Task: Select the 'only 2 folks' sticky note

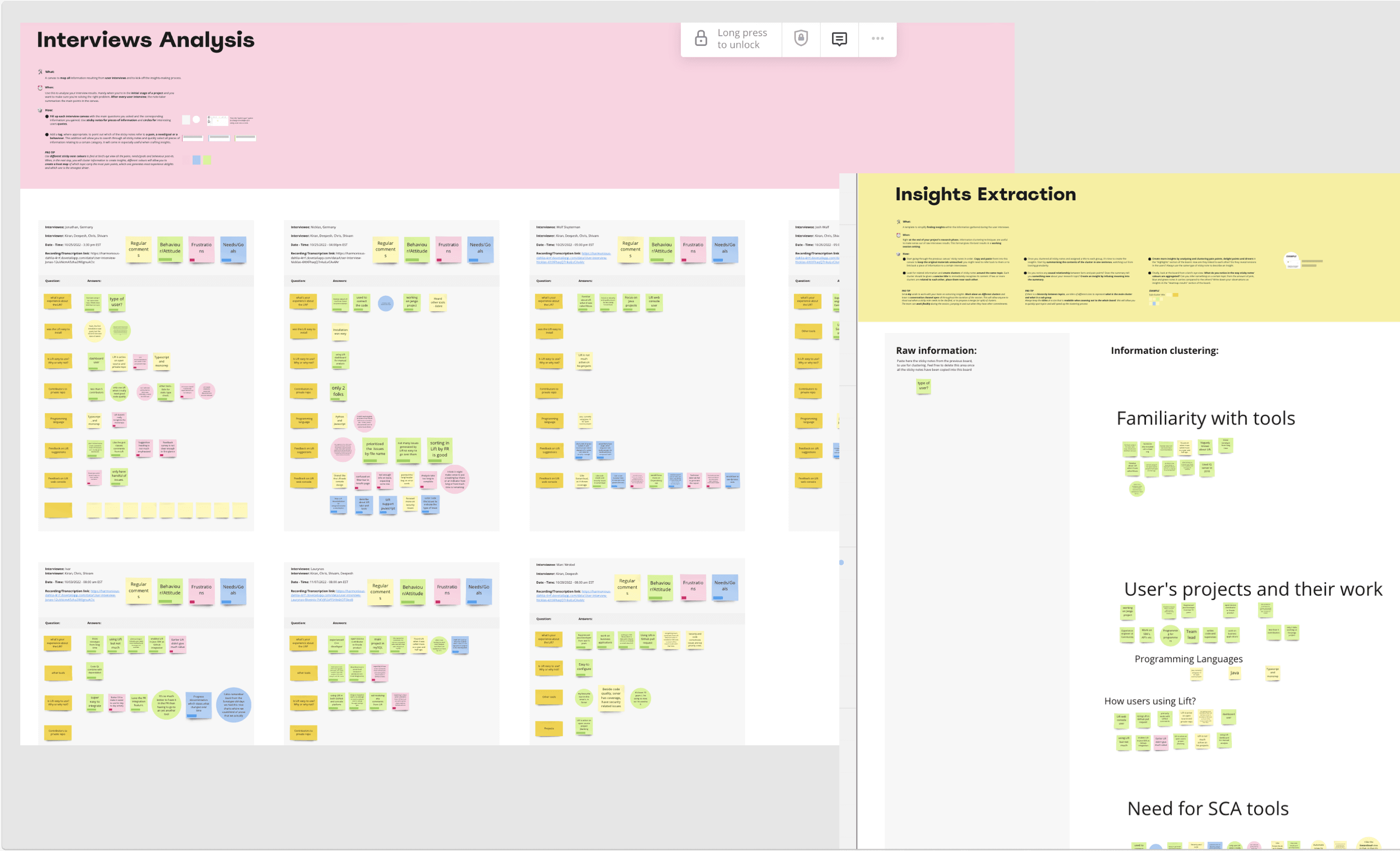Action: pyautogui.click(x=338, y=391)
